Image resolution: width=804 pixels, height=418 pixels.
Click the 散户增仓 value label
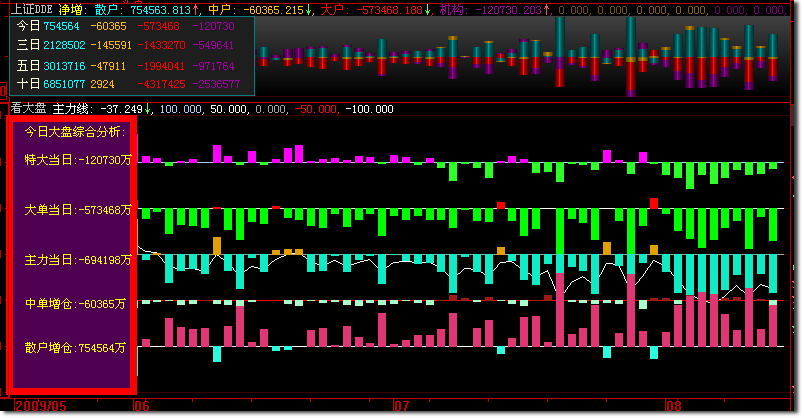75,348
